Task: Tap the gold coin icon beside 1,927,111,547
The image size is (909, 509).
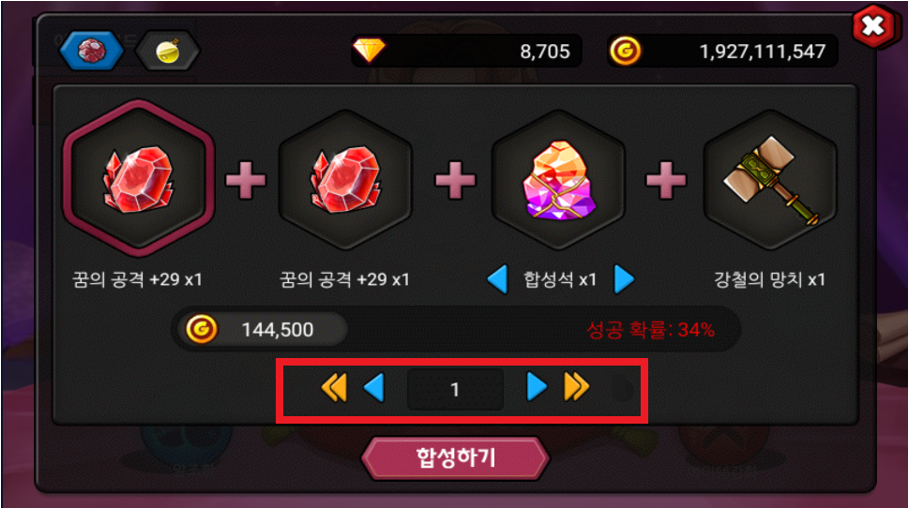Action: pyautogui.click(x=625, y=51)
